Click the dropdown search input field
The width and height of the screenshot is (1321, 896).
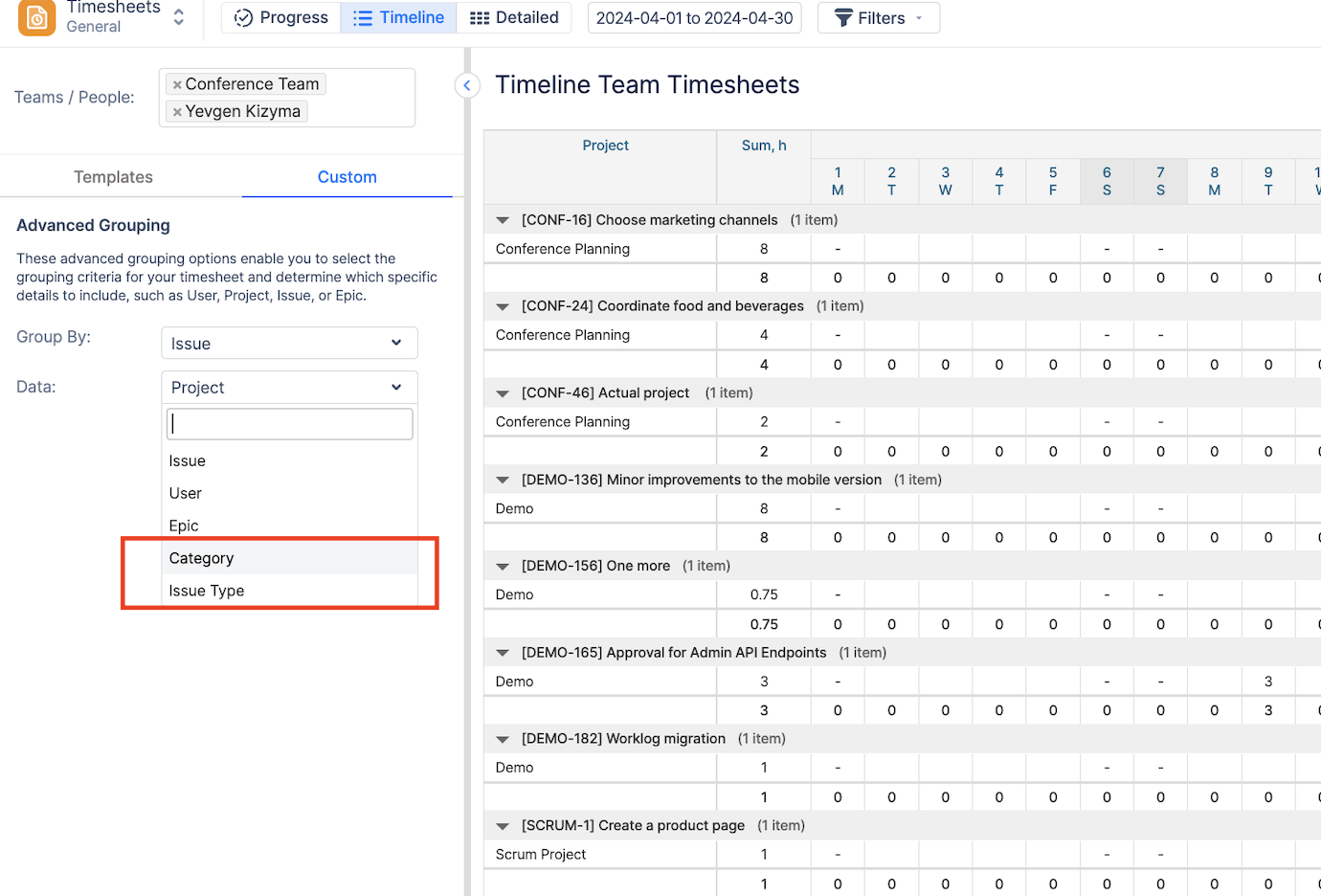click(289, 424)
